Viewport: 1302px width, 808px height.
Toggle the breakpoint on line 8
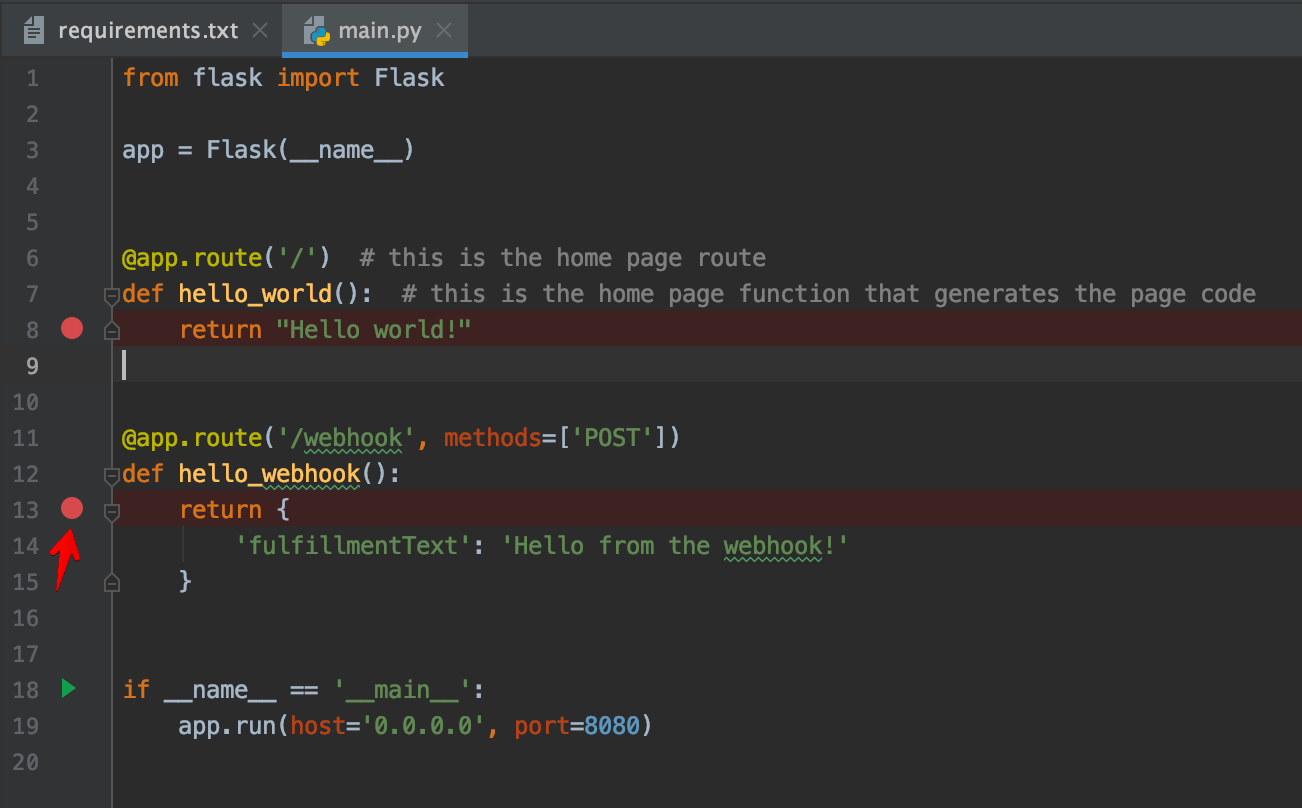coord(72,328)
